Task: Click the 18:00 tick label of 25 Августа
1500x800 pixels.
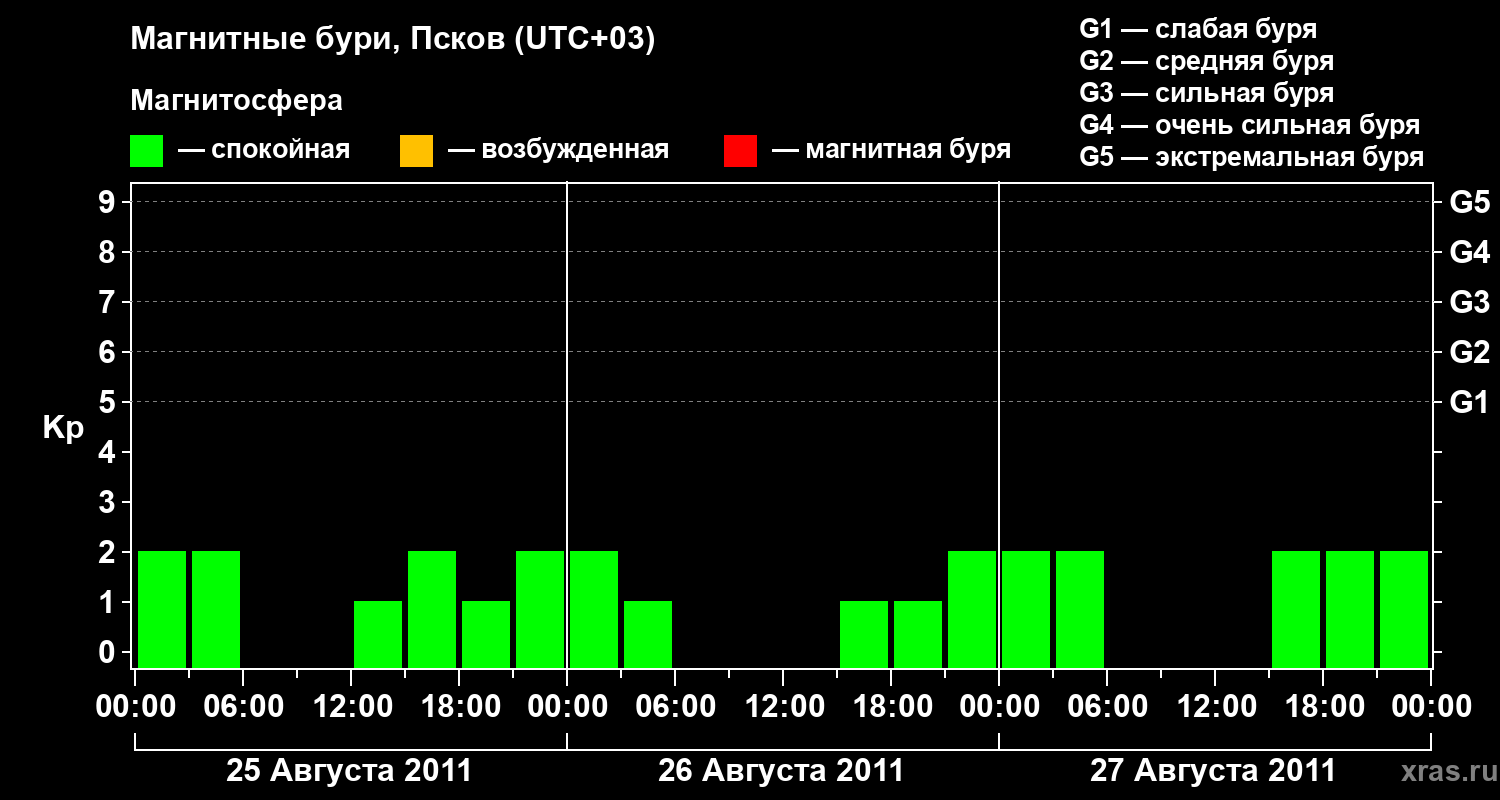Action: click(459, 707)
